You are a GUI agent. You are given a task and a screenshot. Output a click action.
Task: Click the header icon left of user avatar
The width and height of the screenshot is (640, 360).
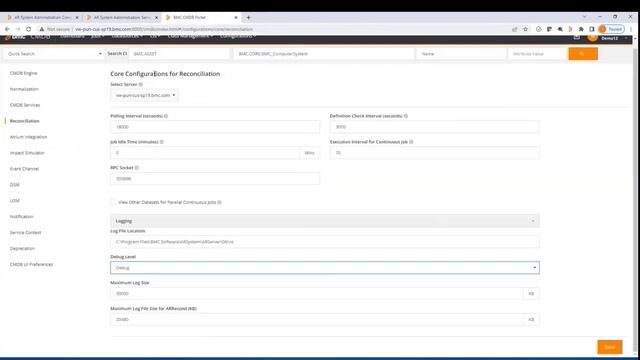point(576,37)
